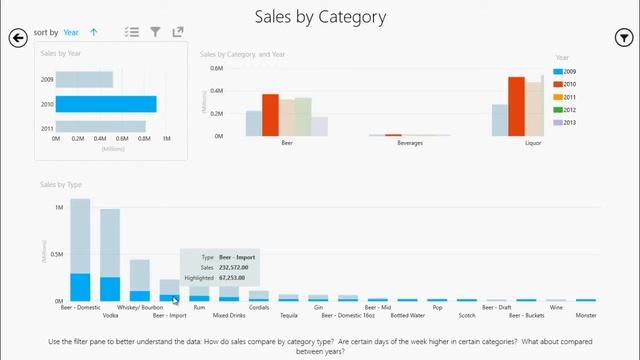Pop out the chart with the expand icon

coord(178,32)
